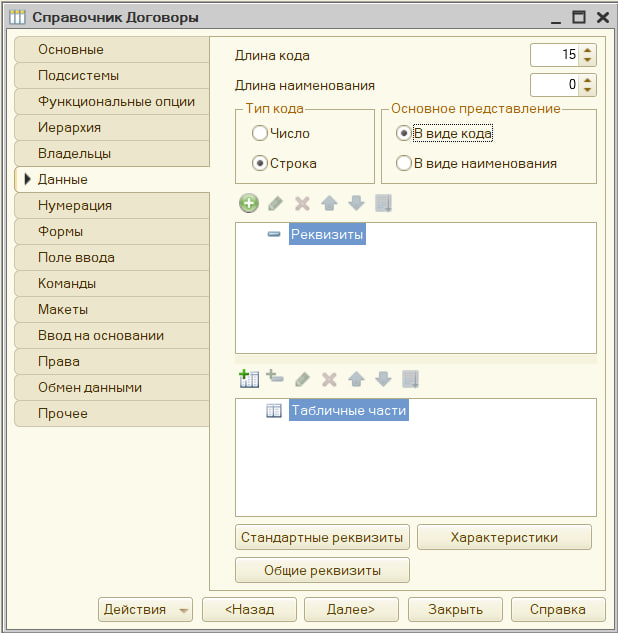Open the Иерархия tab

coord(112,128)
